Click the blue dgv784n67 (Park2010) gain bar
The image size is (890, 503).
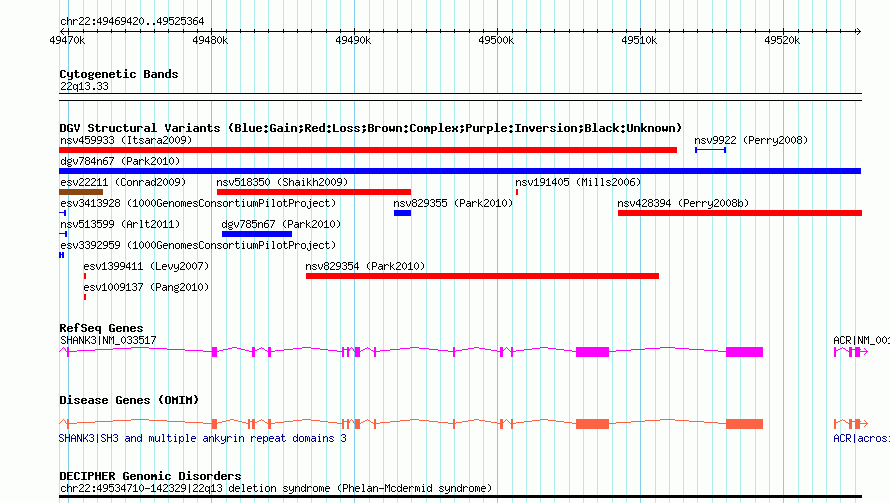(x=460, y=171)
